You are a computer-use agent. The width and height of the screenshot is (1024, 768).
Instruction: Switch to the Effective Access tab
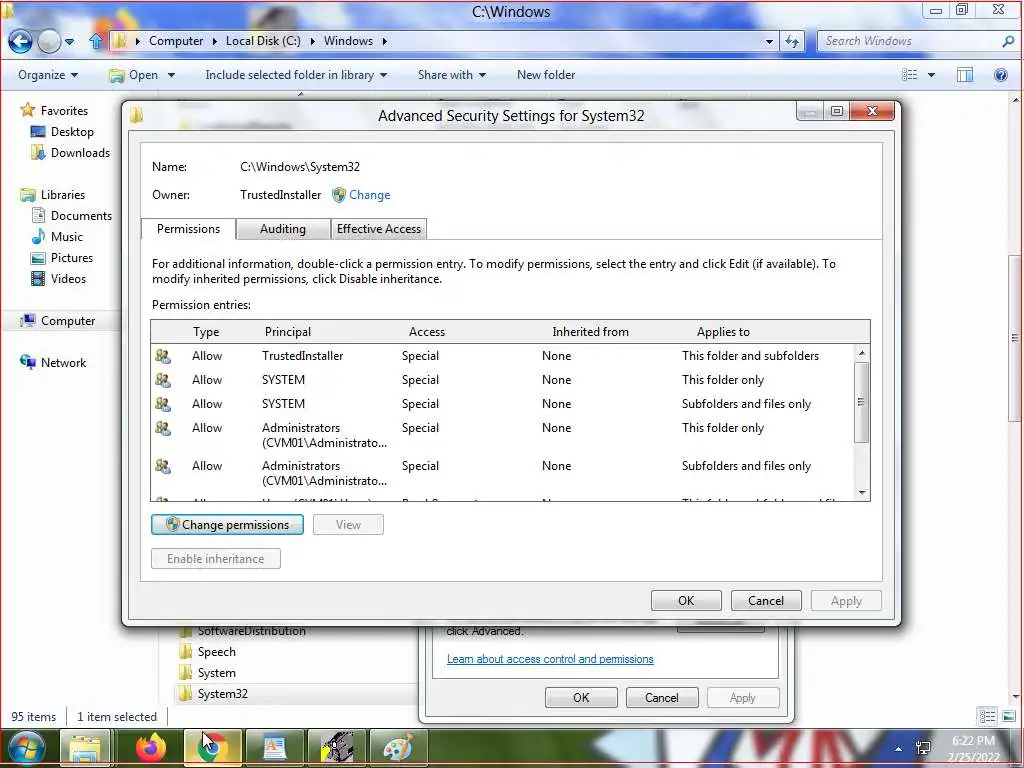click(379, 229)
